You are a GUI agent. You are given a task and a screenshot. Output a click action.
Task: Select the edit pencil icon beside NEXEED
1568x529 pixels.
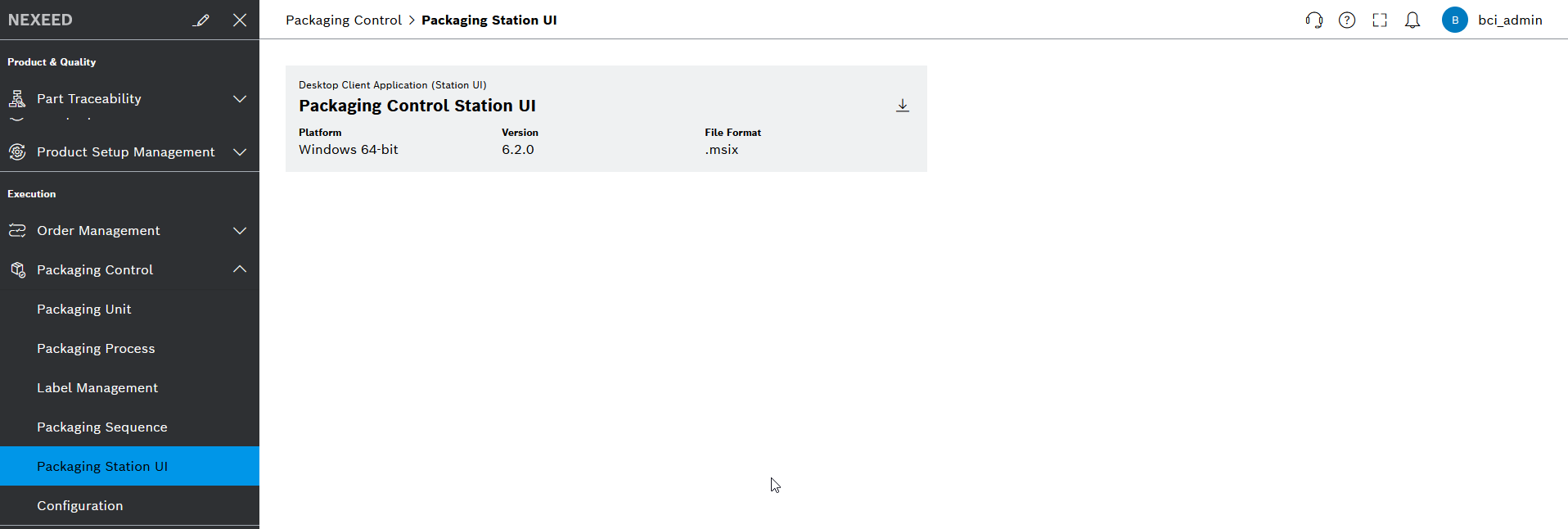click(201, 20)
